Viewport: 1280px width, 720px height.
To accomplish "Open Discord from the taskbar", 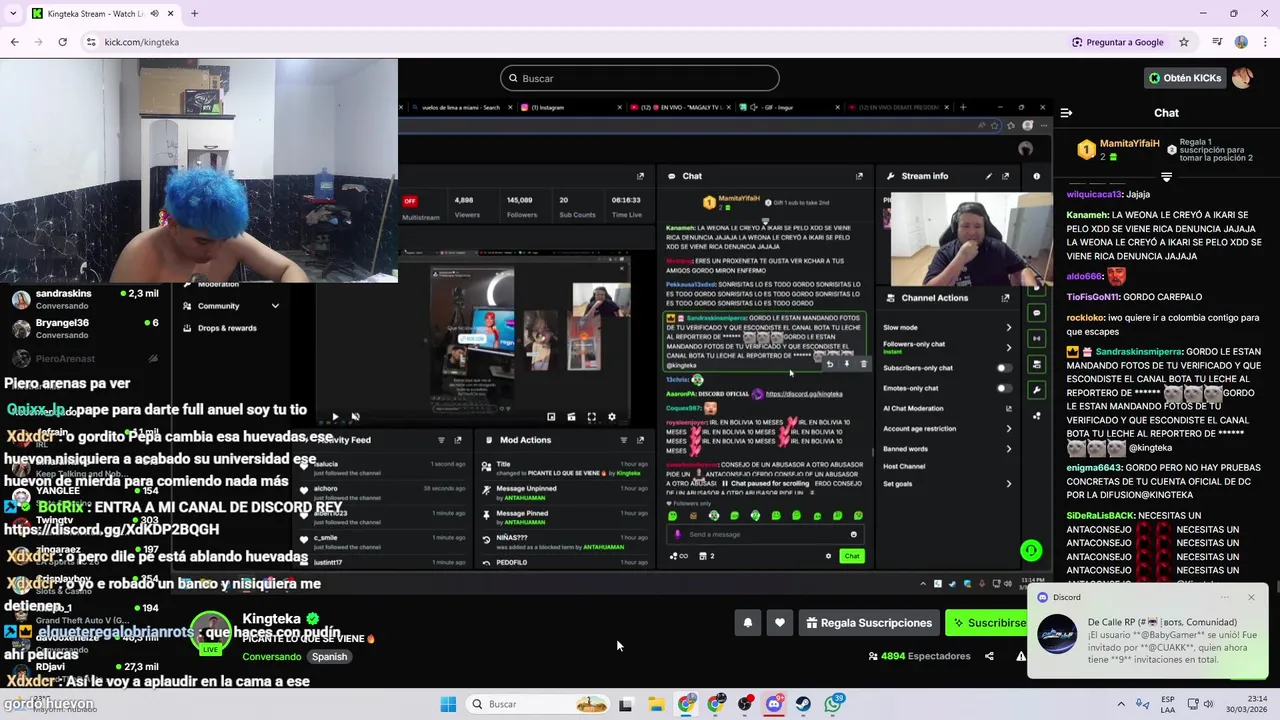I will click(774, 704).
